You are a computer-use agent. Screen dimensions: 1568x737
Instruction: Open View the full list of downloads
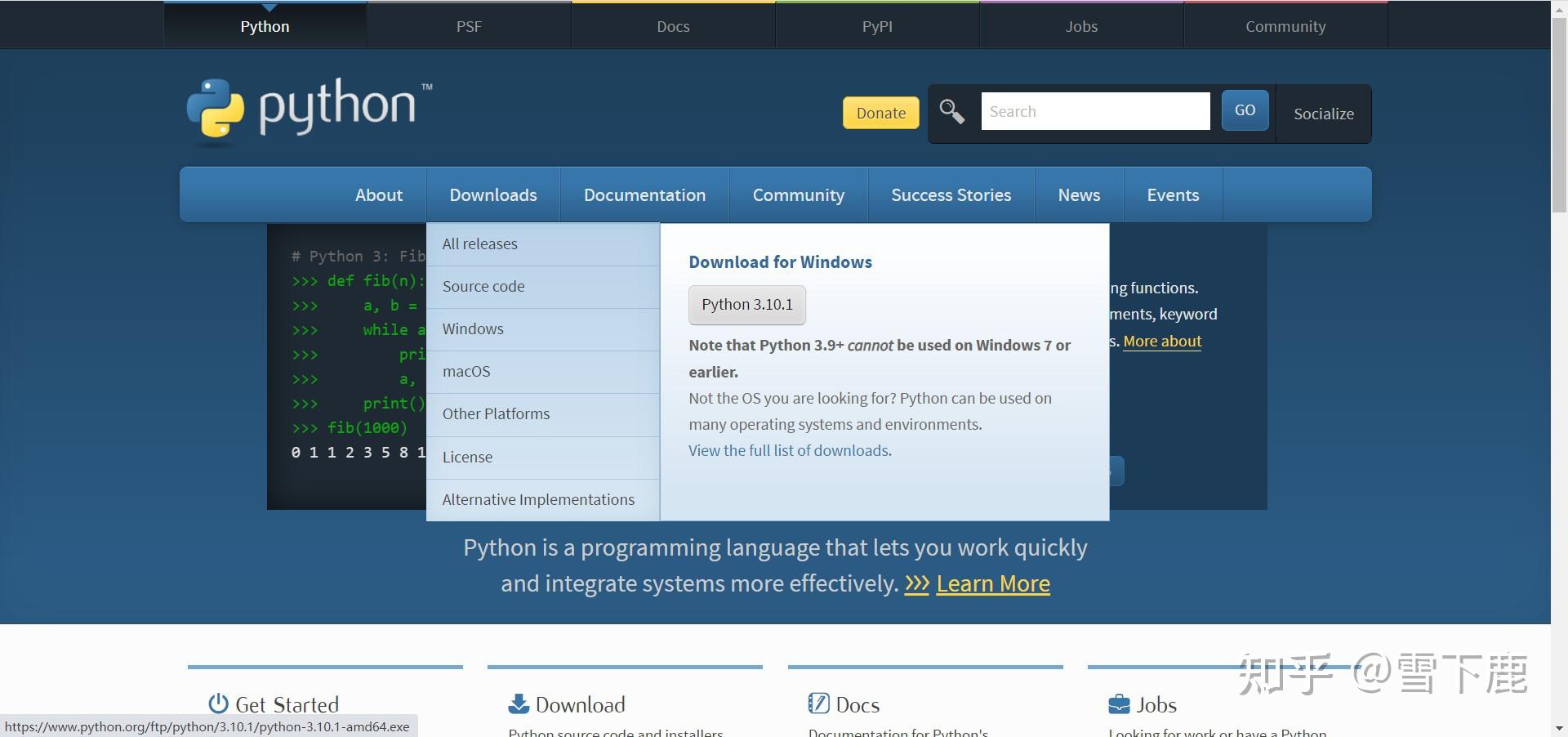click(788, 450)
